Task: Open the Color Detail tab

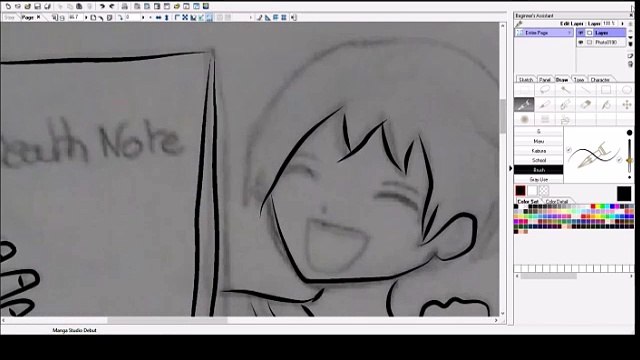Action: [557, 202]
